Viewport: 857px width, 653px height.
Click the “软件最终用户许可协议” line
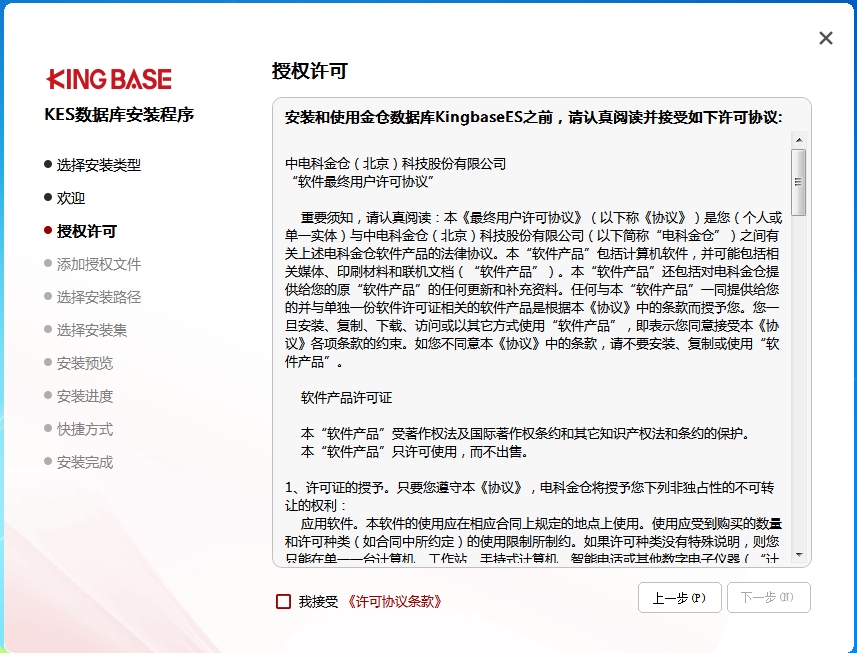pyautogui.click(x=363, y=181)
